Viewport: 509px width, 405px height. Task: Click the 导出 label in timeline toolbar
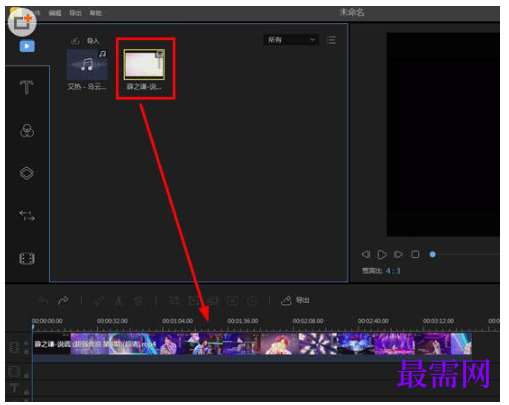click(303, 300)
